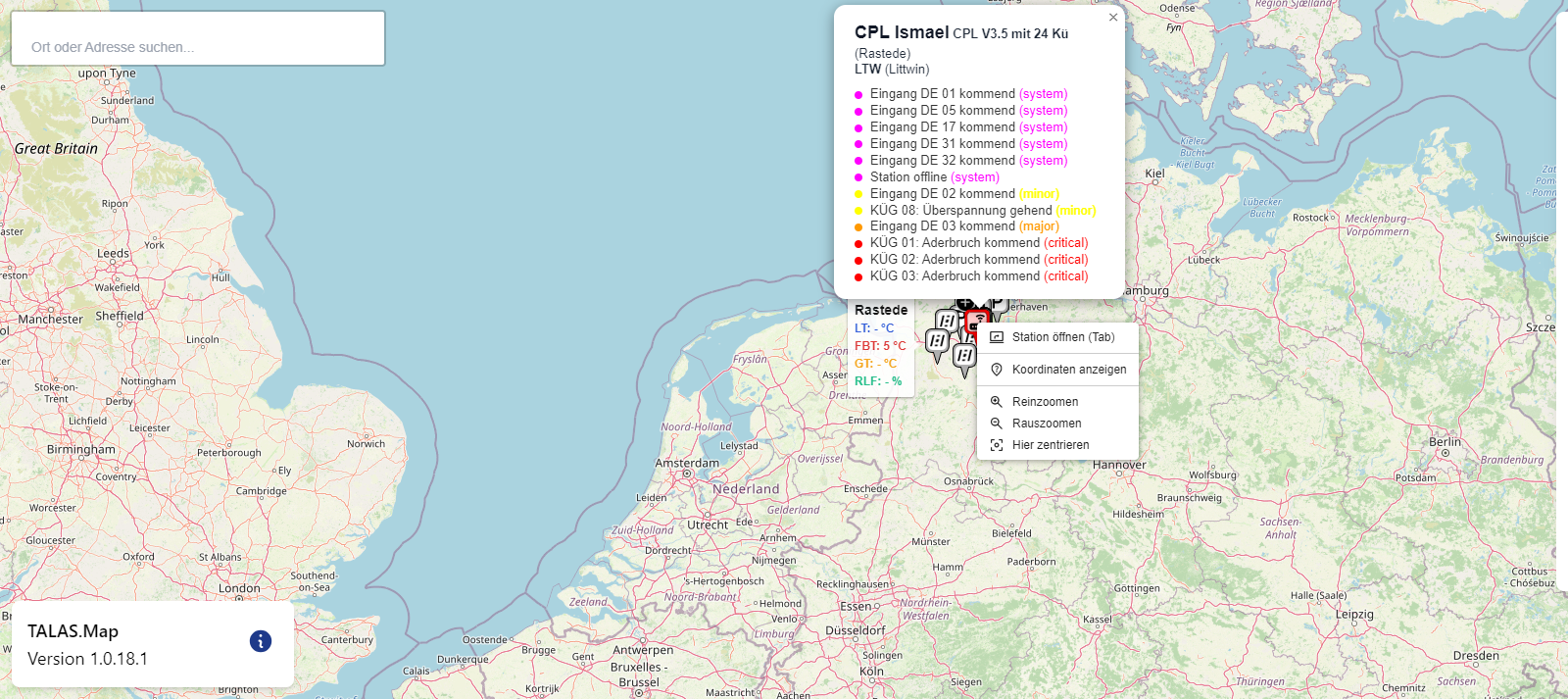Choose 'Koordinaten anzeigen' in the context menu
1568x699 pixels.
point(1068,370)
